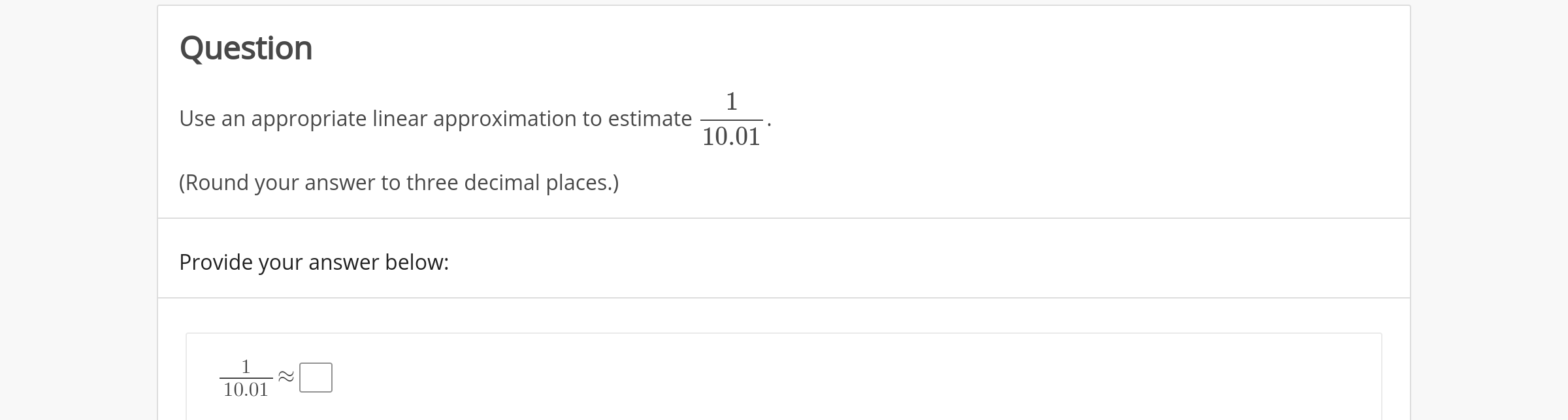The width and height of the screenshot is (1568, 420).
Task: Click the approximately-equals symbol beside input
Action: (286, 376)
